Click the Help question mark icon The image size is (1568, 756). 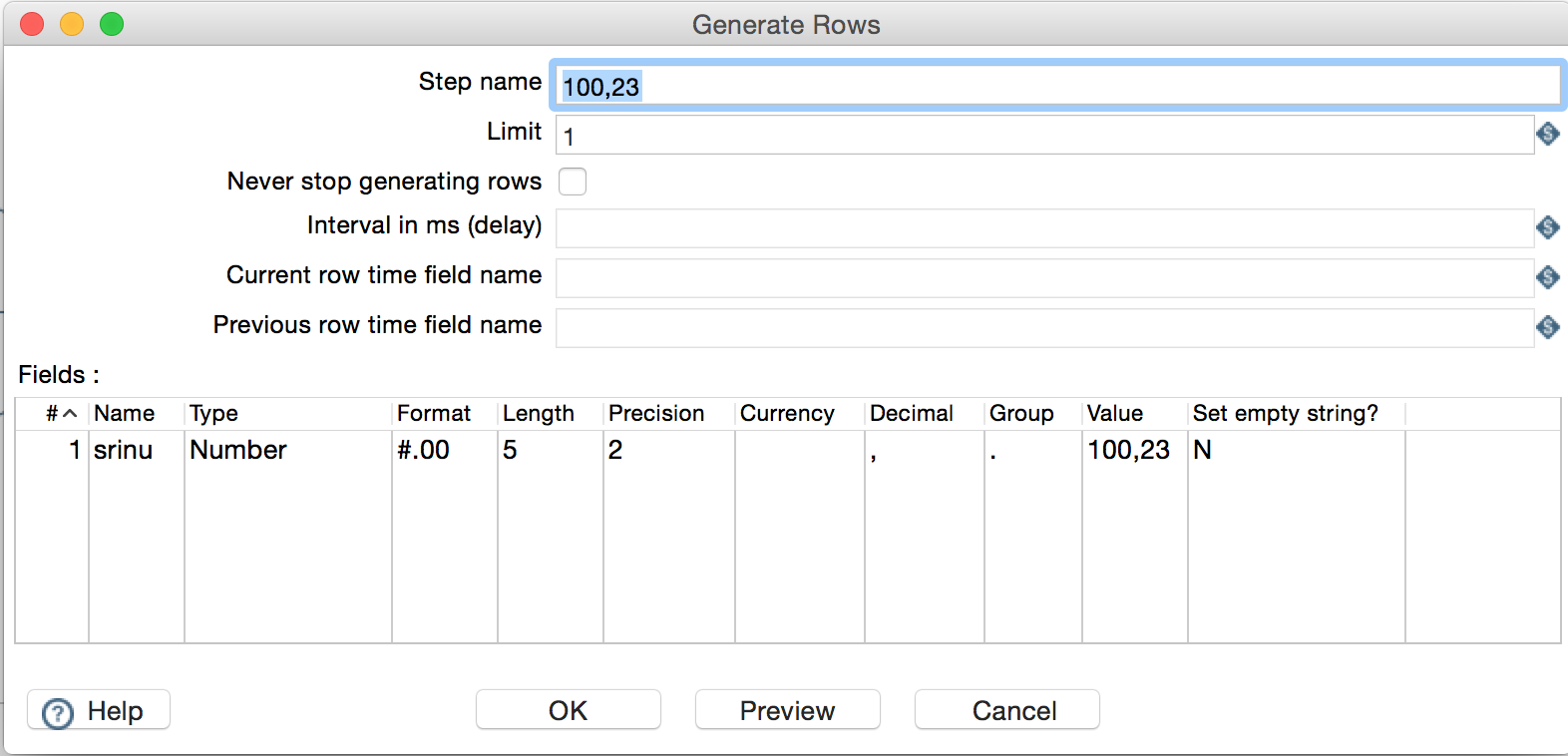[58, 712]
